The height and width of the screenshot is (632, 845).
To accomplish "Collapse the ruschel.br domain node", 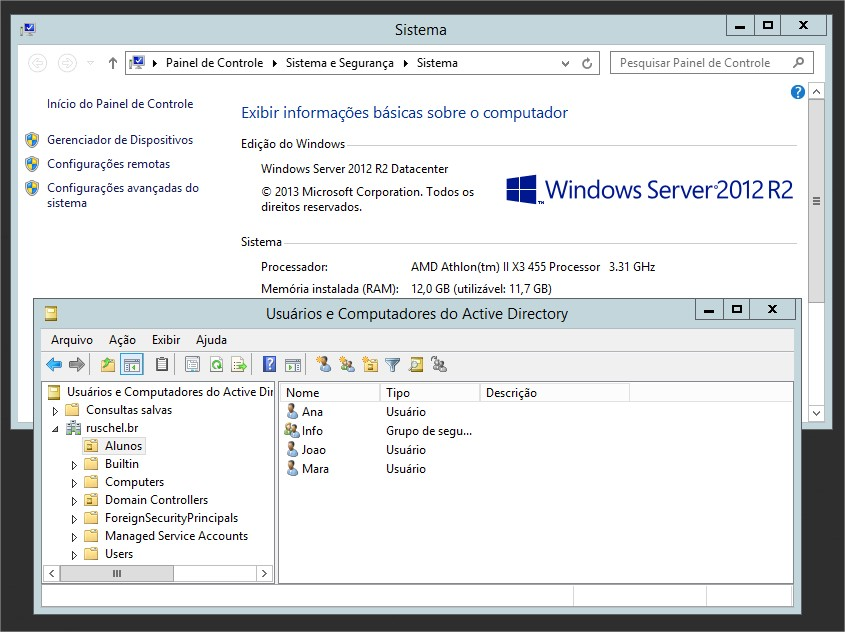I will pos(55,429).
